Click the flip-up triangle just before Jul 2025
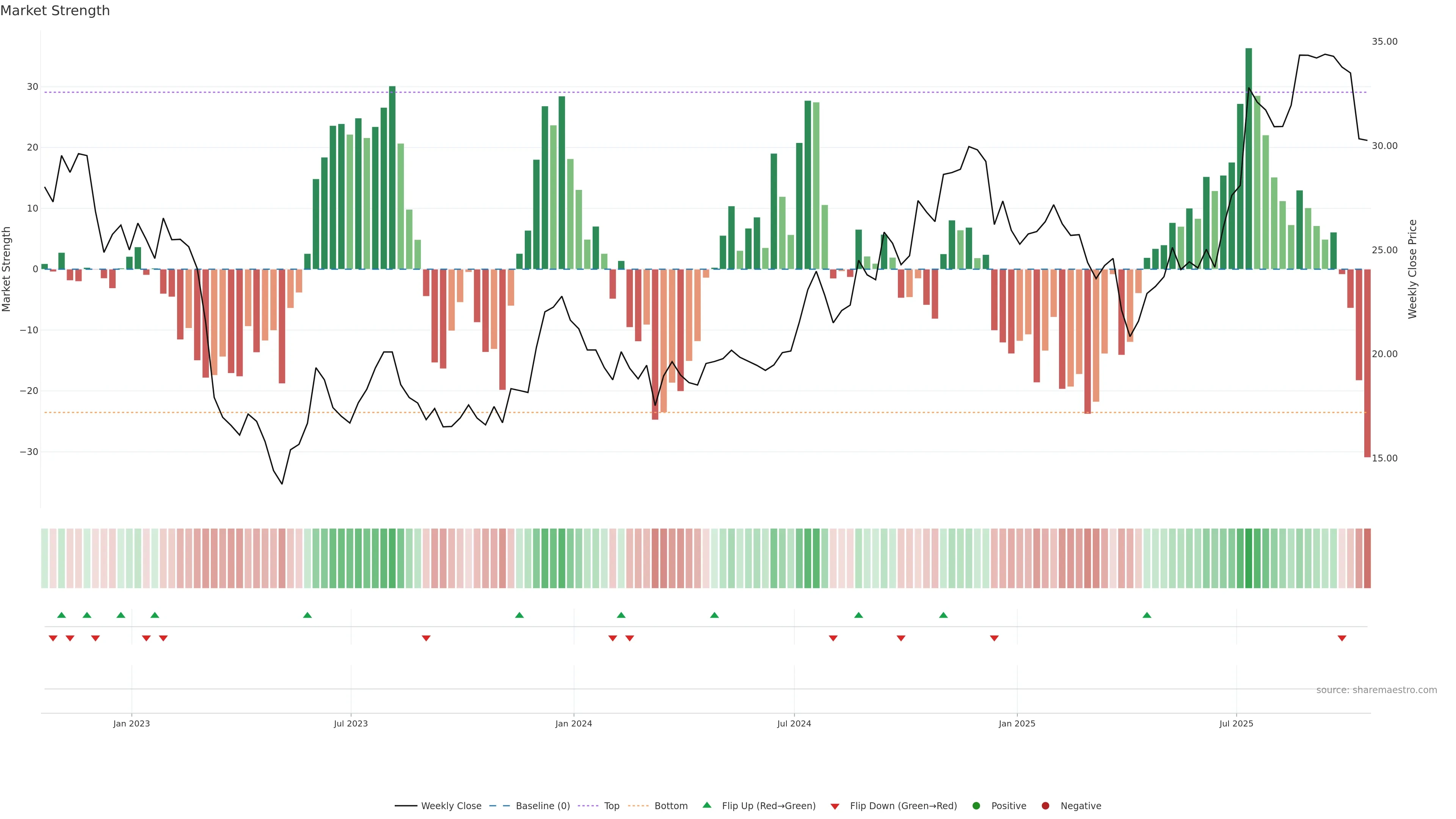 (1147, 615)
